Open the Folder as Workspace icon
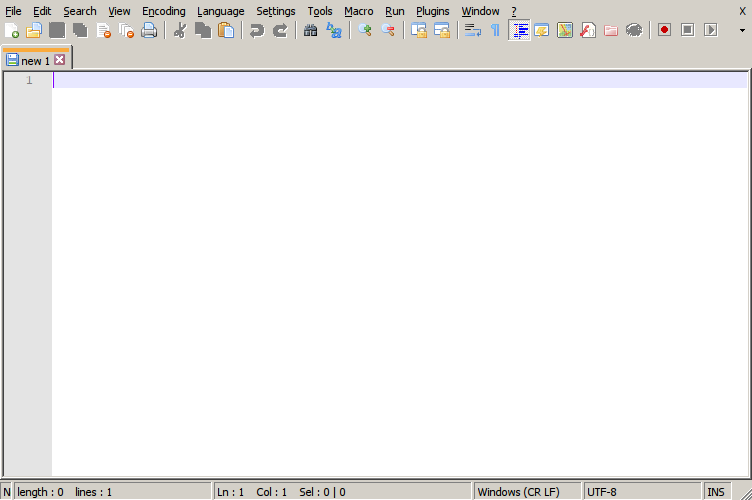 611,31
